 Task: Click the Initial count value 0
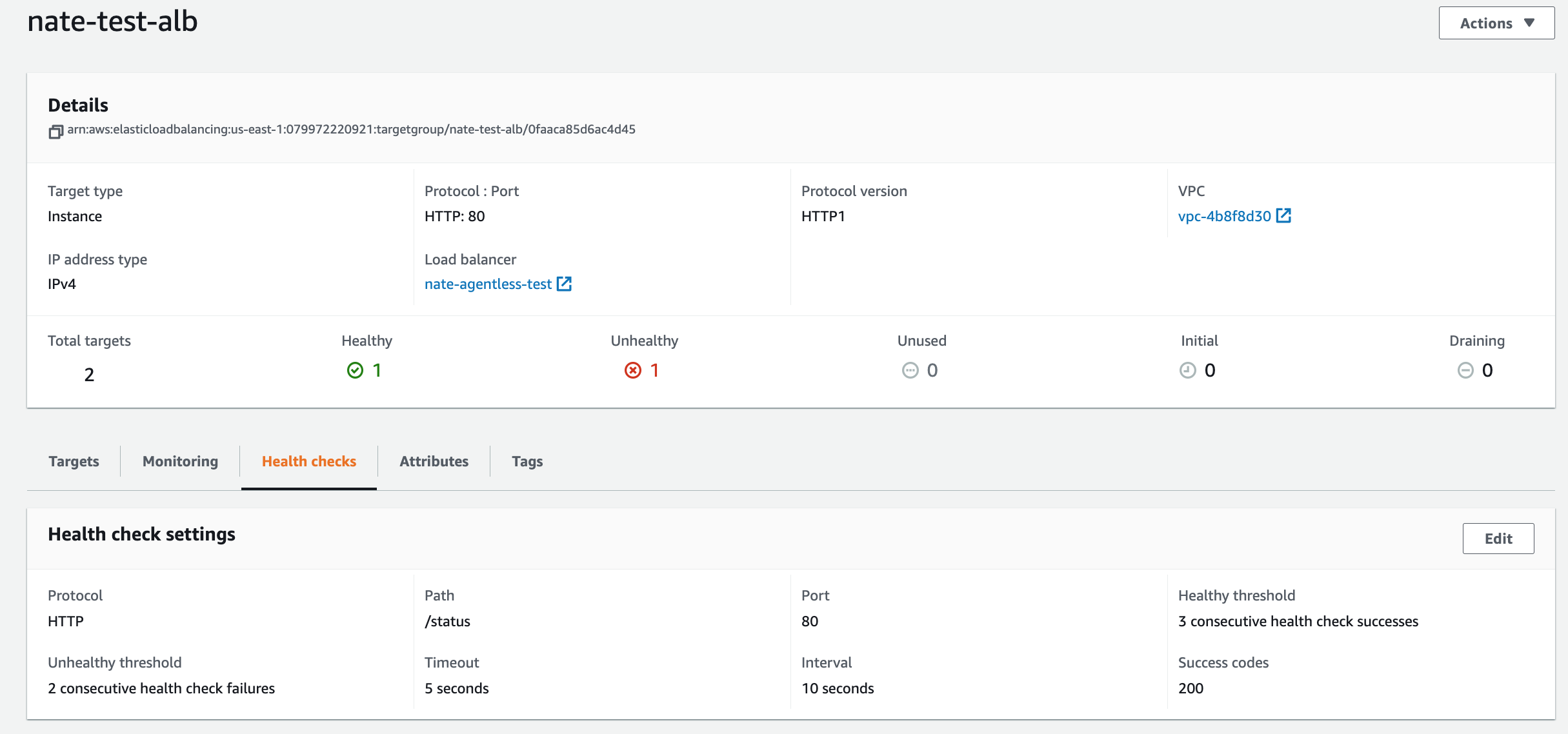click(1210, 370)
